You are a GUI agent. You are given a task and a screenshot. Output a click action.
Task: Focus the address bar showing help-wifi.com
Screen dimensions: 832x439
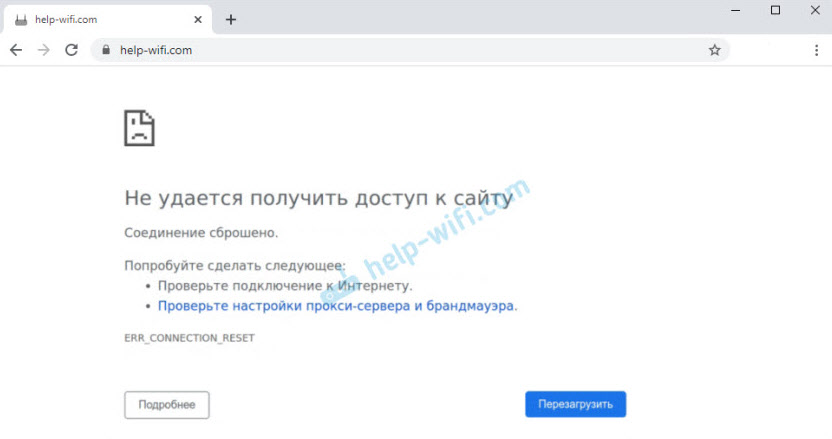[x=410, y=50]
